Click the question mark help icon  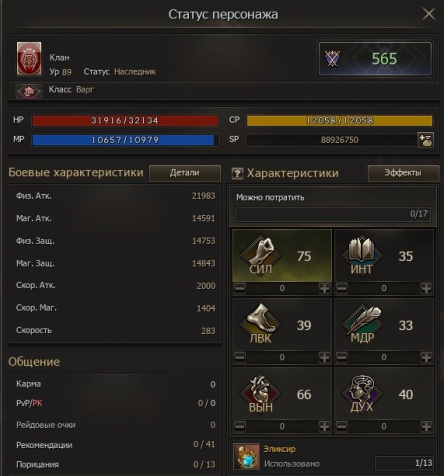coord(237,173)
